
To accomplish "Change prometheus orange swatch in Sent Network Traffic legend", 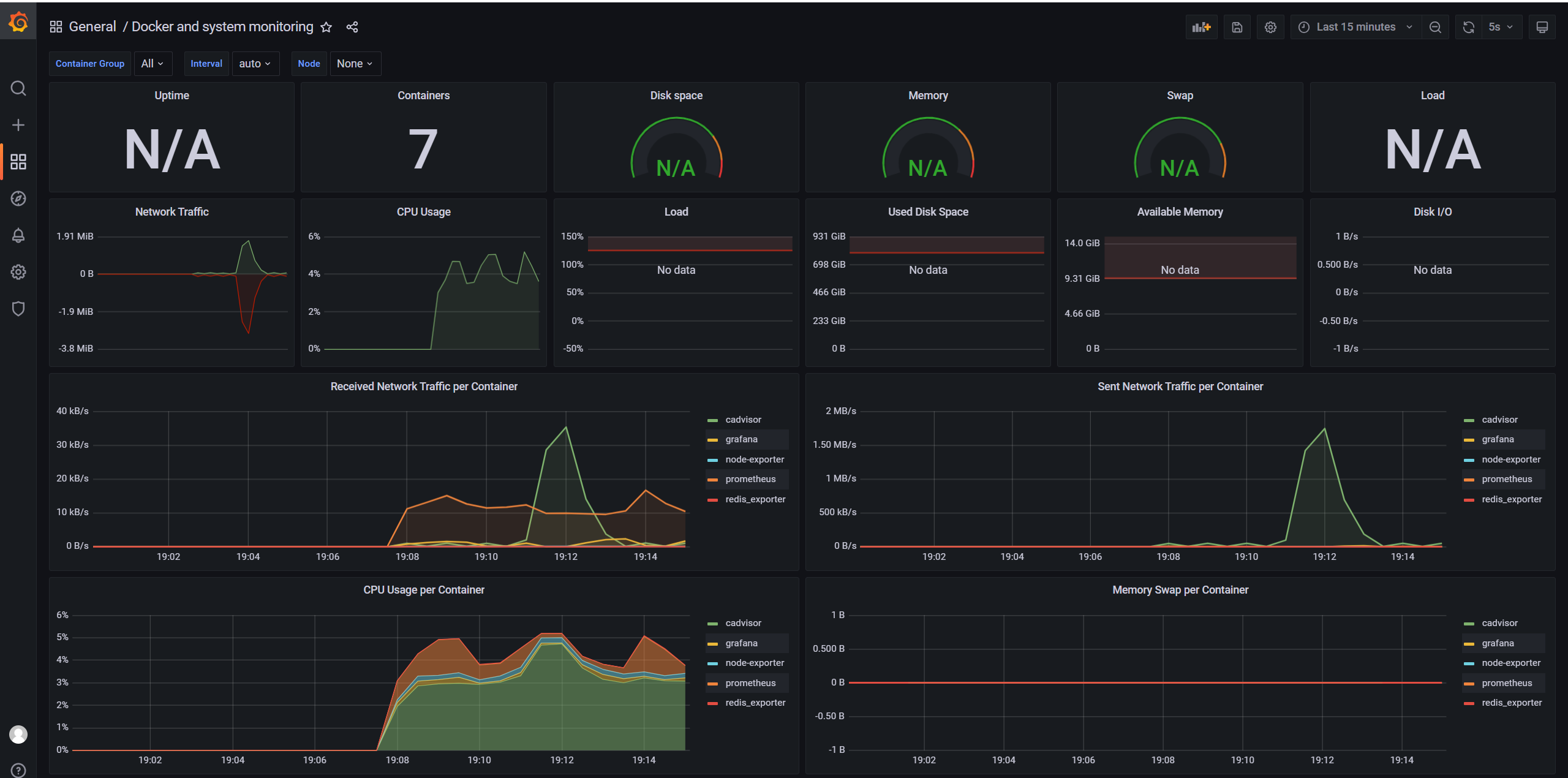I will click(1469, 480).
